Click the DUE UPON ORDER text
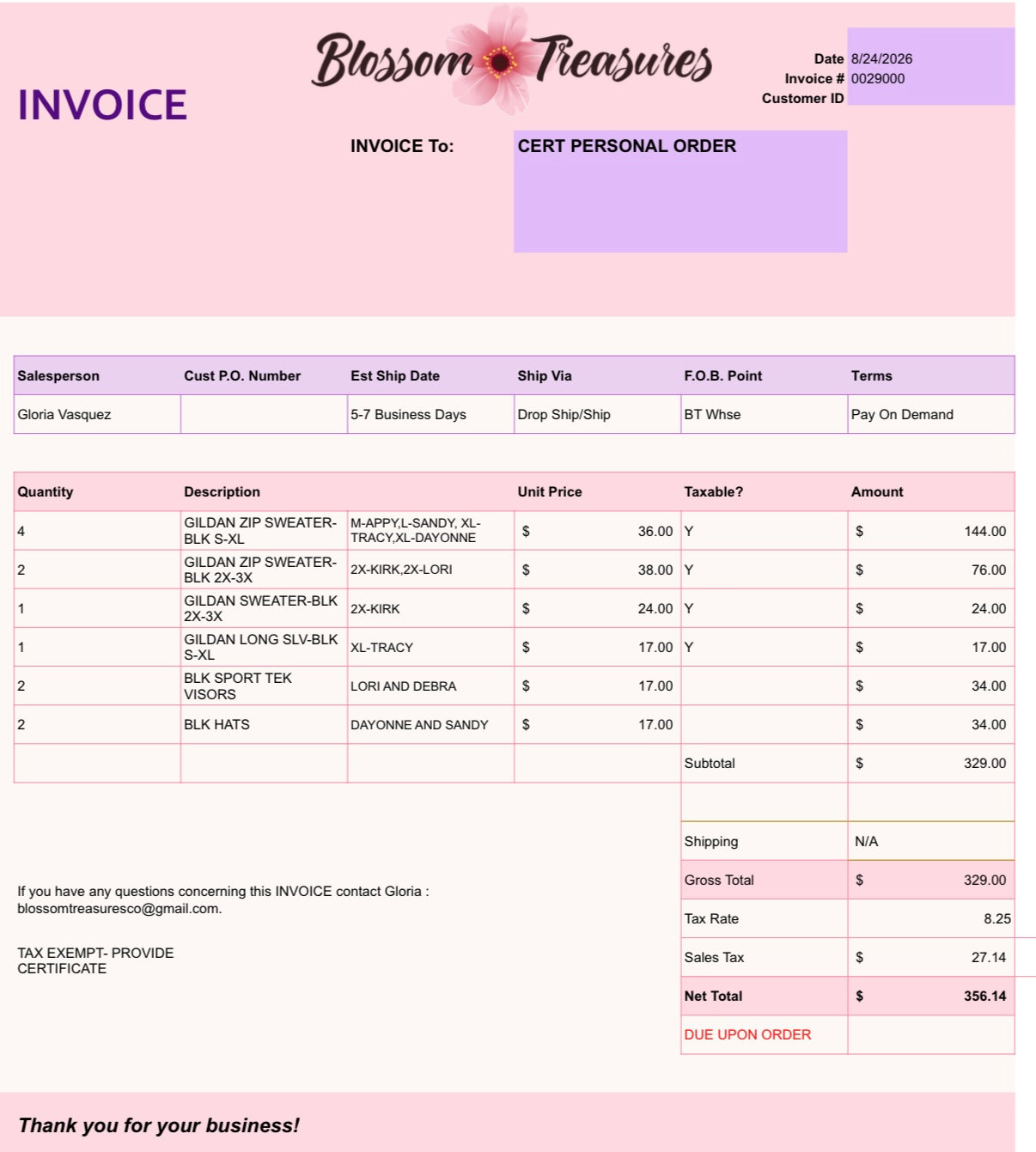 pos(747,1034)
